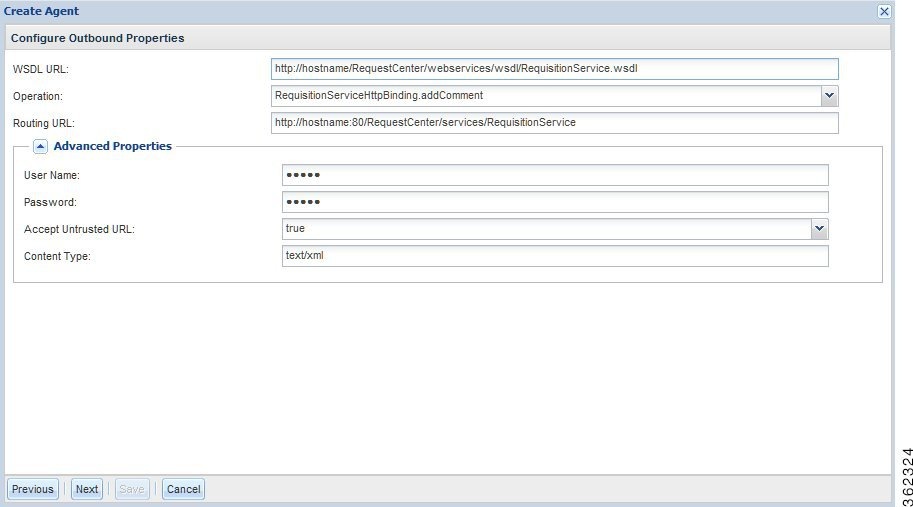Collapse the Advanced Properties section

(x=40, y=147)
